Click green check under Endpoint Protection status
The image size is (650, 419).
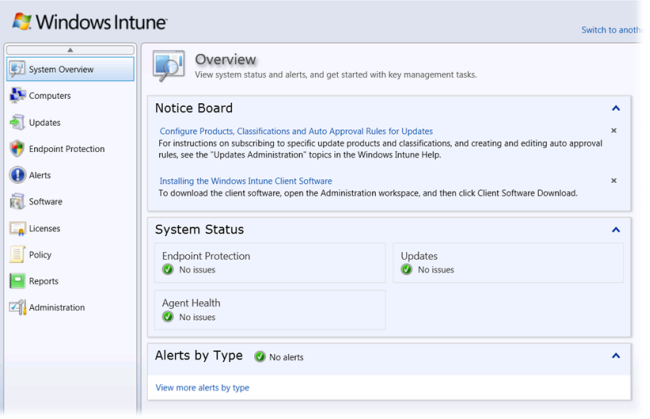[168, 270]
